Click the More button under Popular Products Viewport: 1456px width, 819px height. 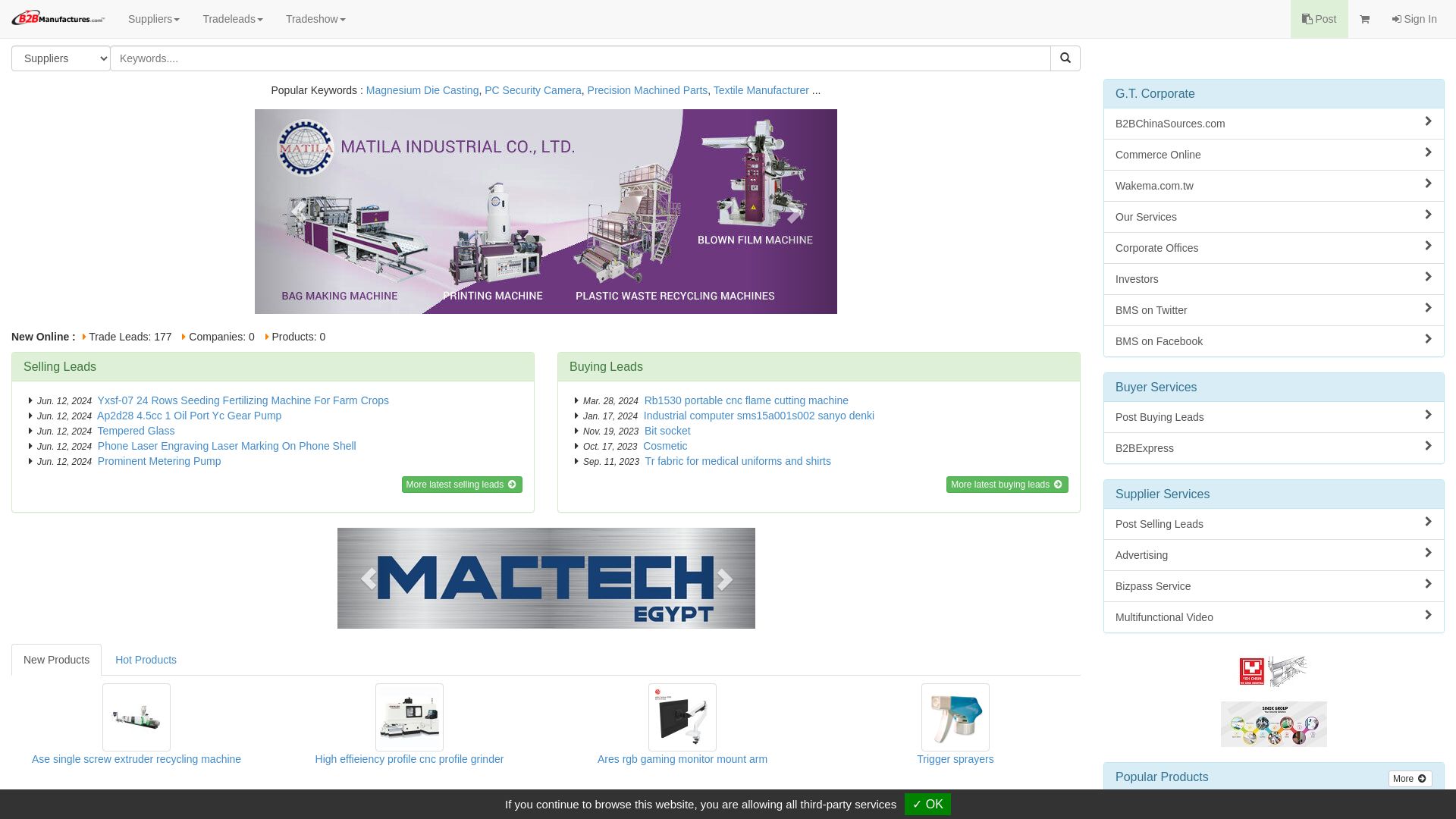[x=1409, y=778]
